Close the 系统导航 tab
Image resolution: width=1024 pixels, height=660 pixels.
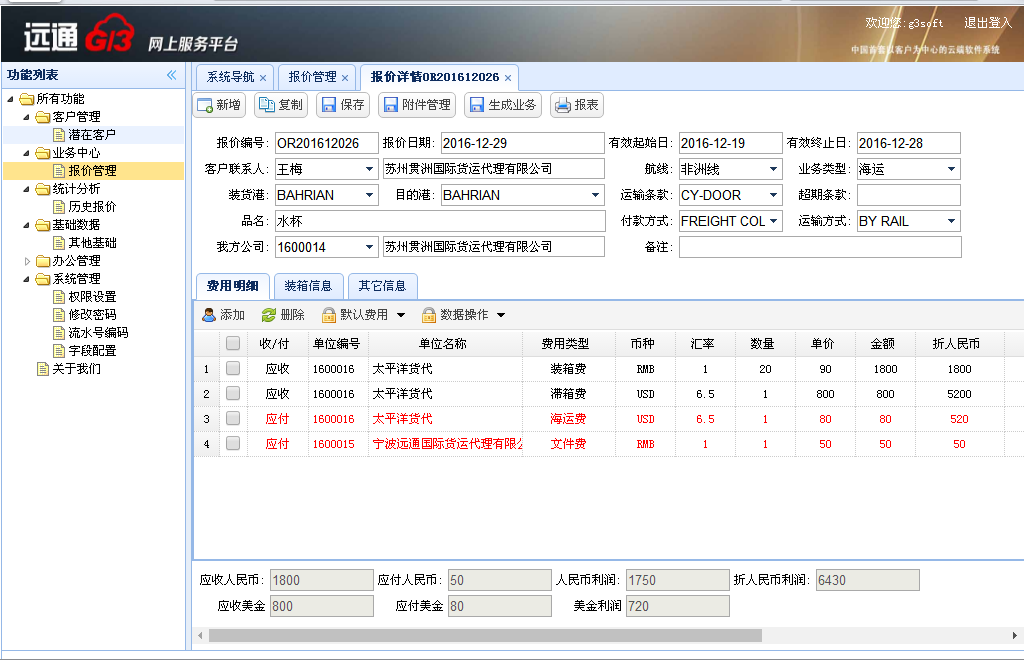[263, 78]
